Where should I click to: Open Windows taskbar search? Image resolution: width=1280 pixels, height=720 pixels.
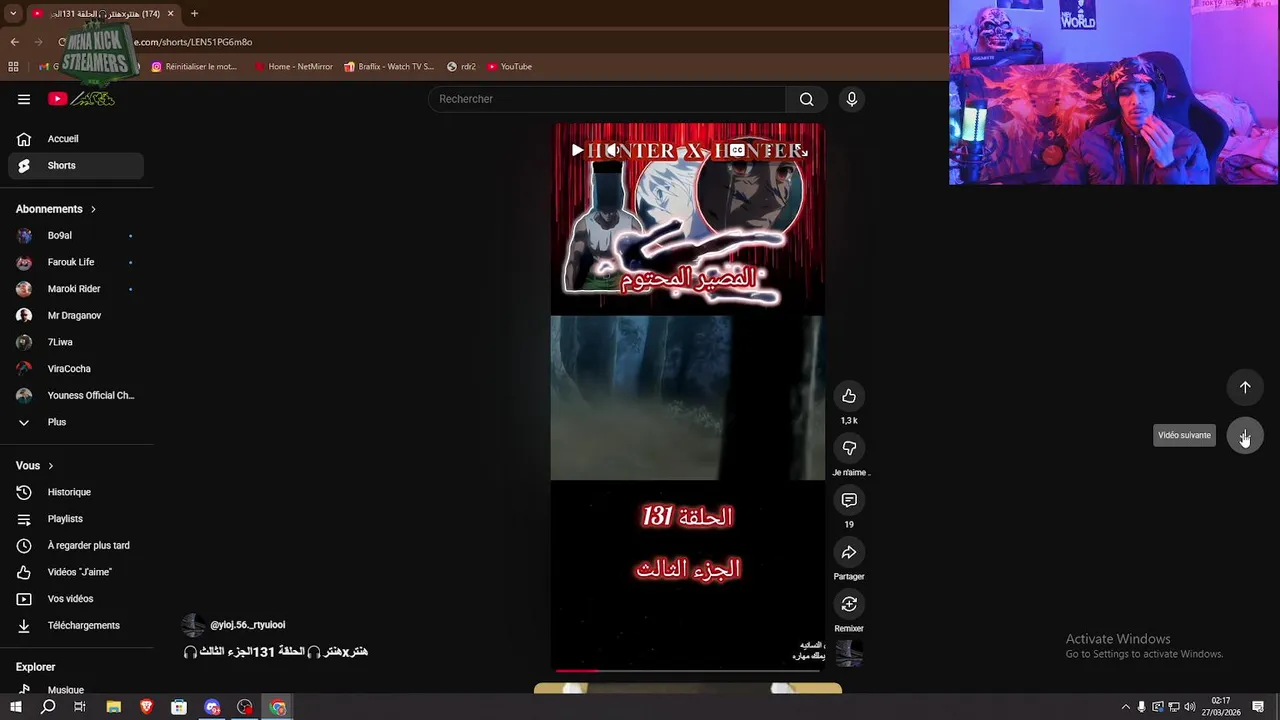48,707
